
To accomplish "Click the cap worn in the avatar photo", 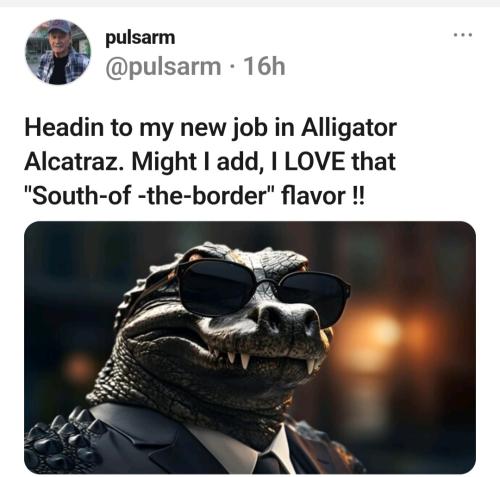I will click(59, 27).
